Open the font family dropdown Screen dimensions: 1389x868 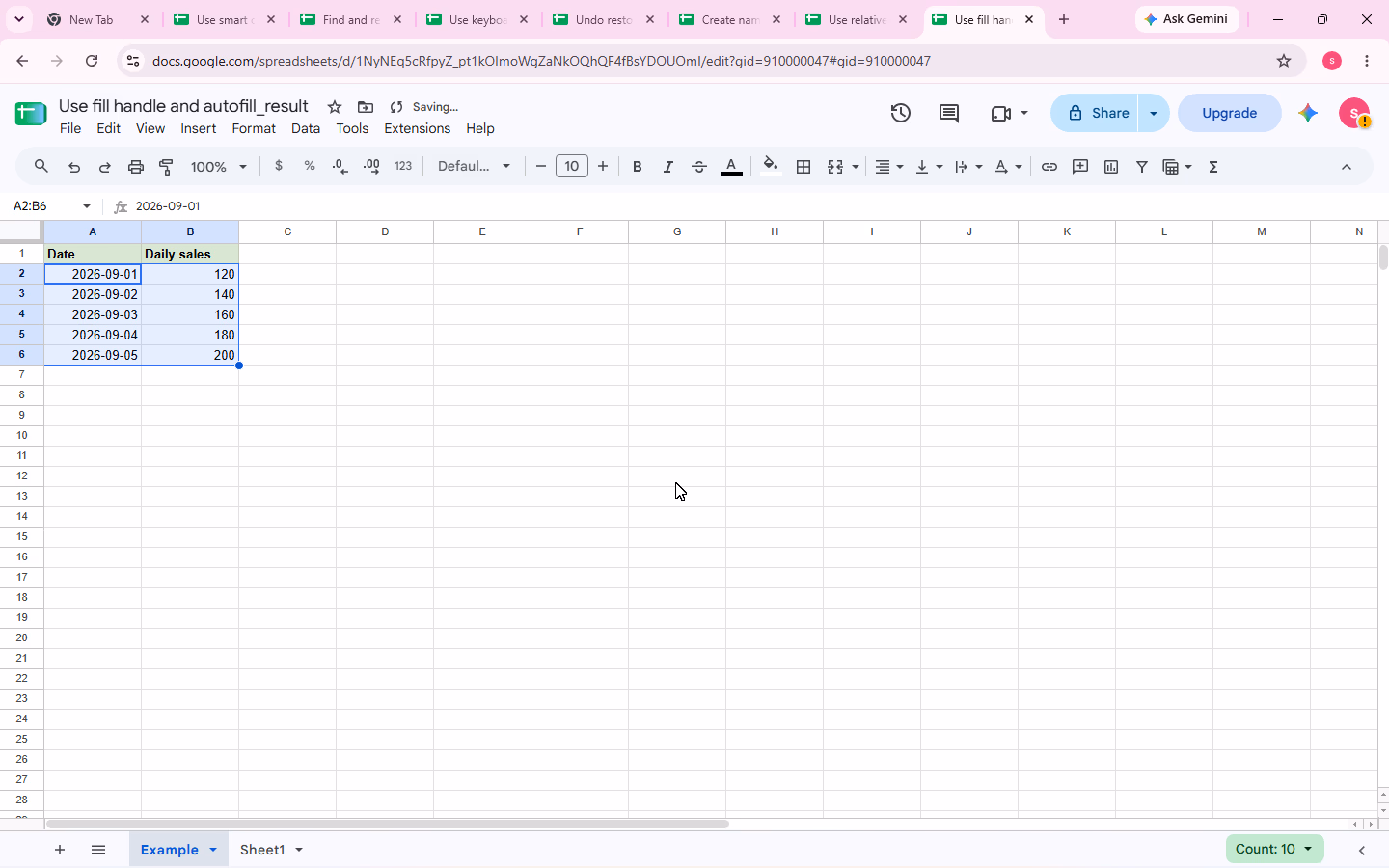(474, 166)
